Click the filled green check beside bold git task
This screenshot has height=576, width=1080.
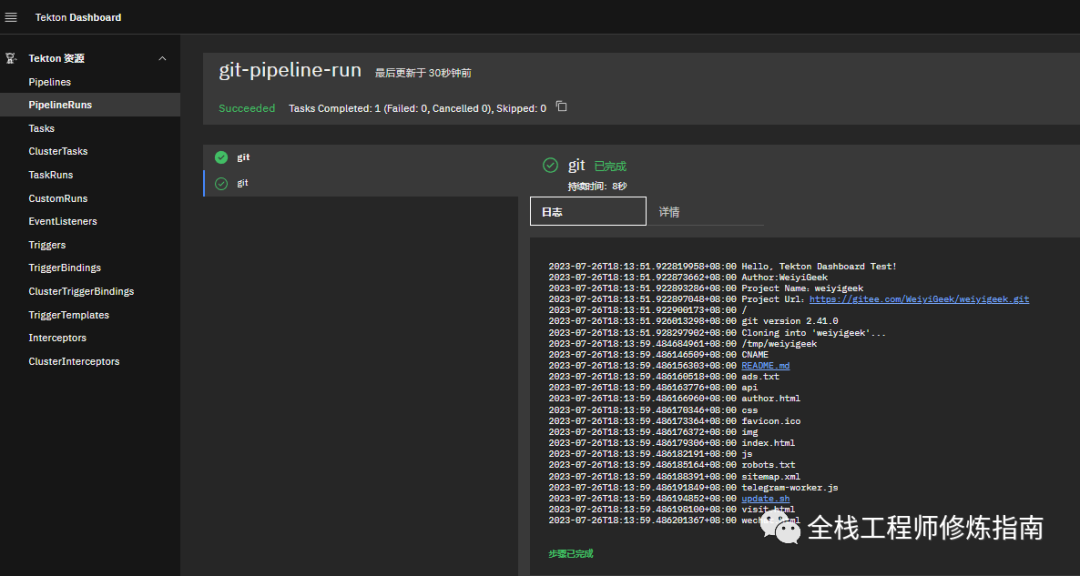tap(221, 158)
